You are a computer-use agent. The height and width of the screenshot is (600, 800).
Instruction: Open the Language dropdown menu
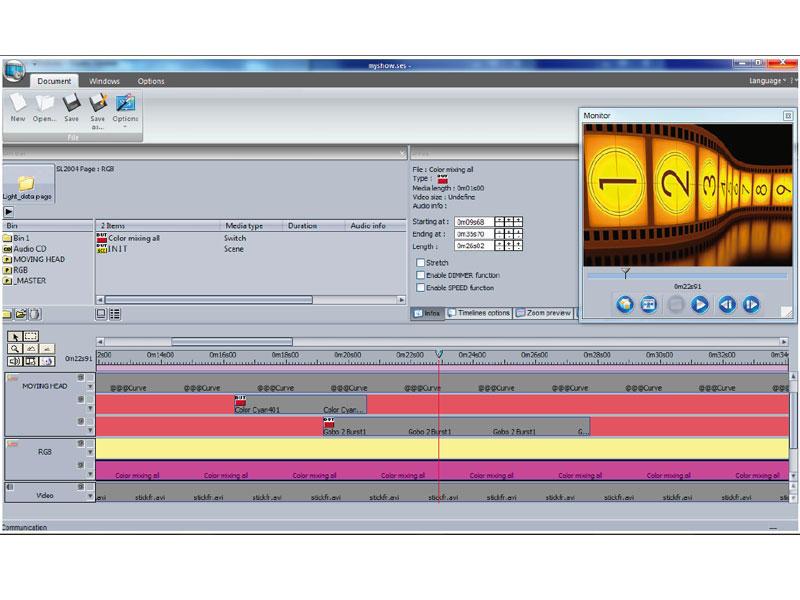767,81
